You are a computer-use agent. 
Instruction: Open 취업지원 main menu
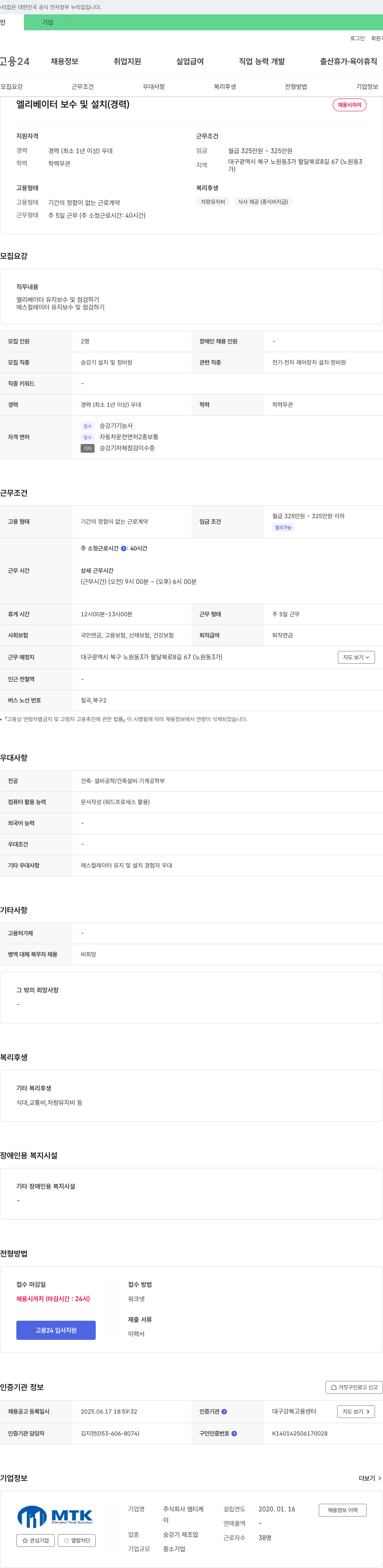[x=127, y=61]
